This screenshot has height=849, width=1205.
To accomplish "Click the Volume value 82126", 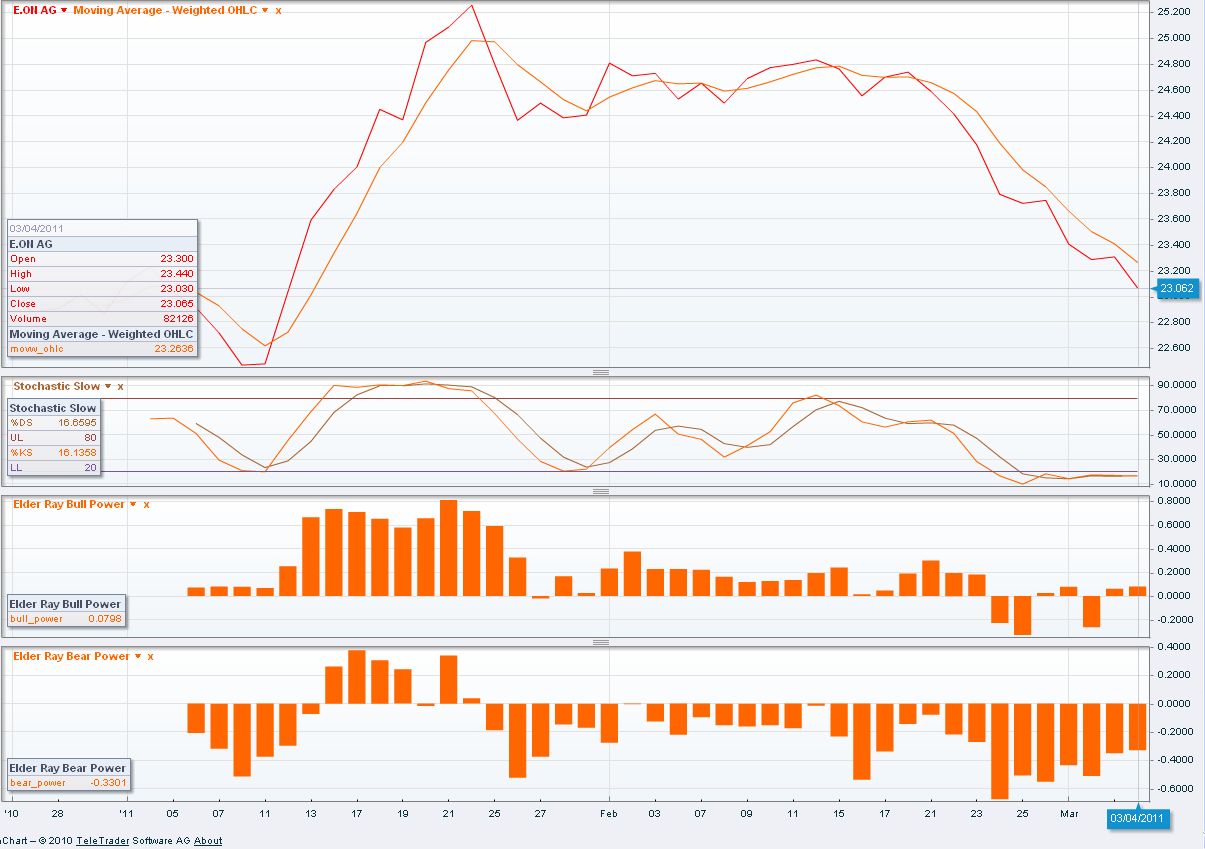I will 180,319.
